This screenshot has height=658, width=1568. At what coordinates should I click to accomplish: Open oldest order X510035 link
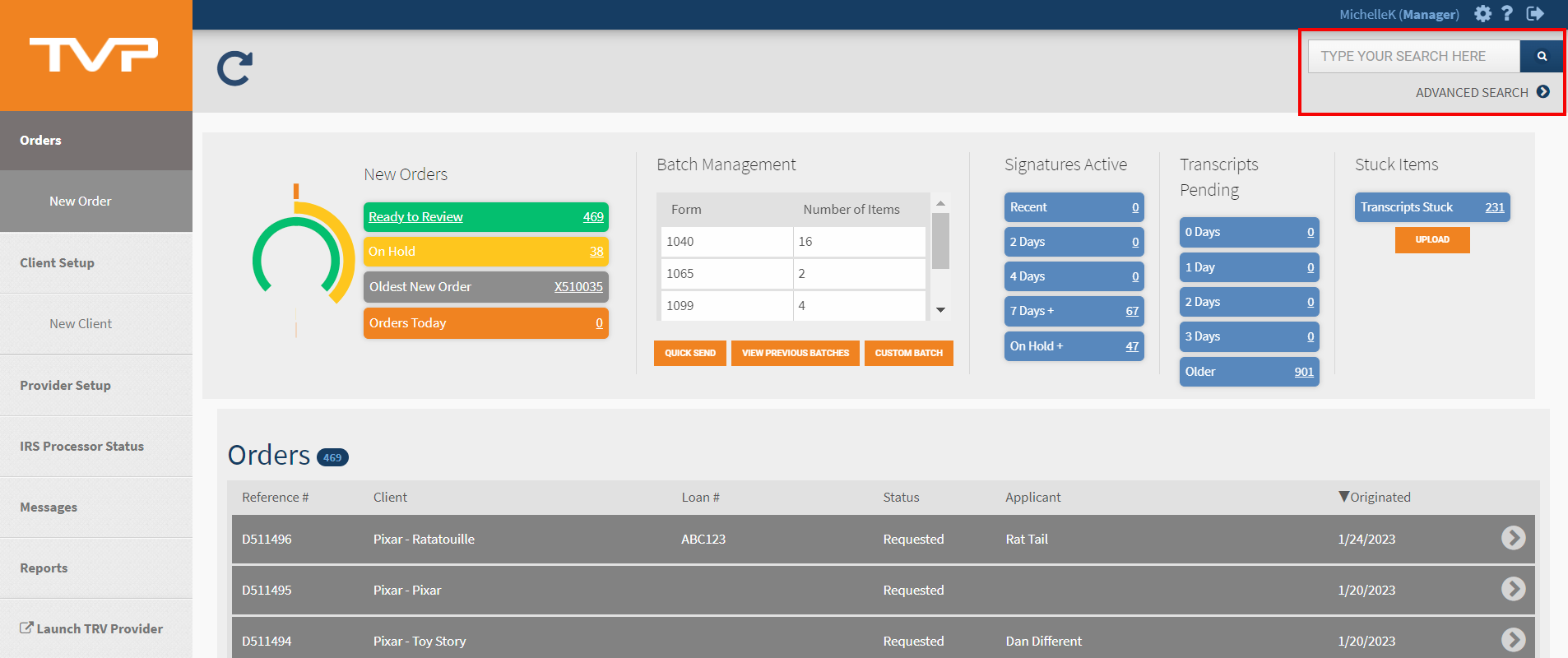pos(578,287)
